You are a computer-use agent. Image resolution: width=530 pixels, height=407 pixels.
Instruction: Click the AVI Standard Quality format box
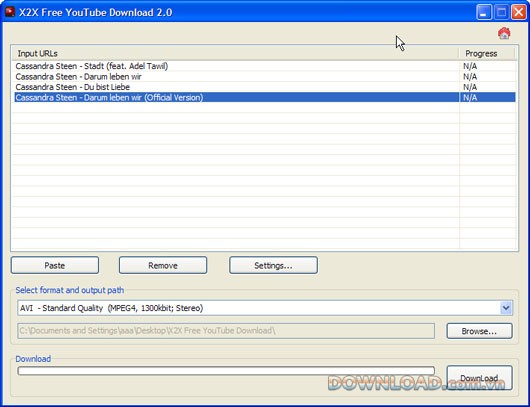click(x=265, y=308)
